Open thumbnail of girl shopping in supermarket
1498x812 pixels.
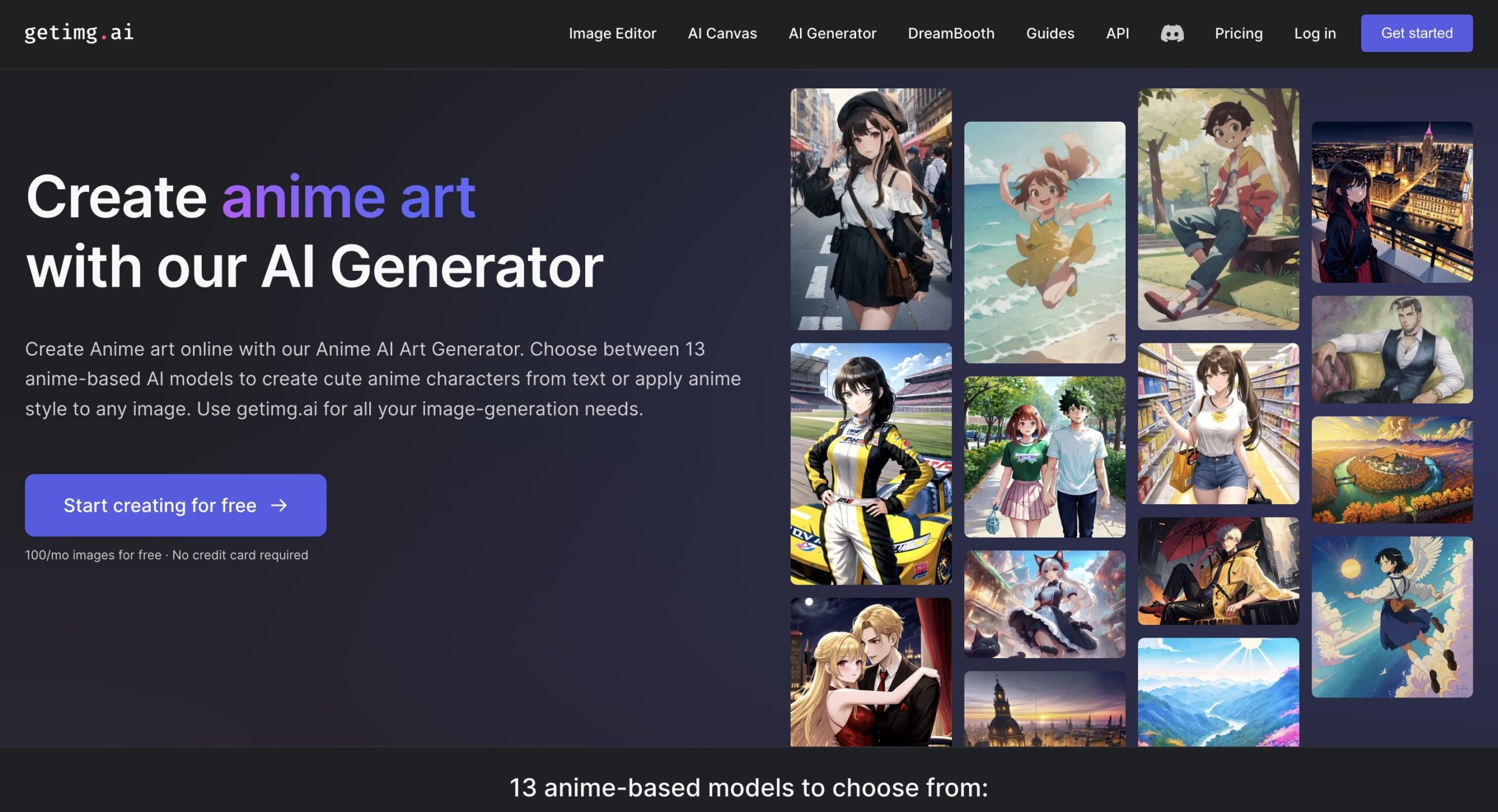(1218, 423)
